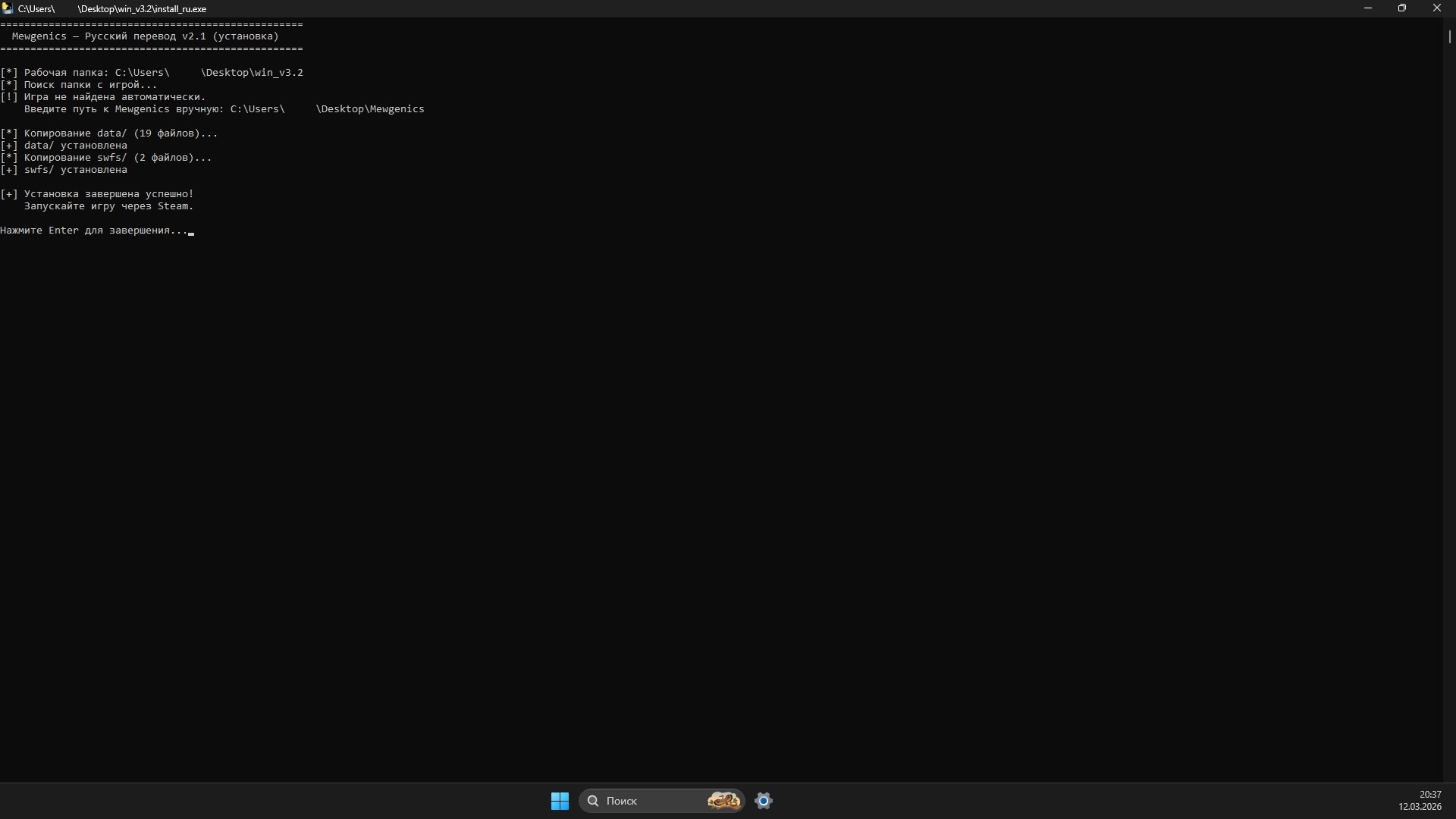Click the install_ru.exe title bar text

click(112, 9)
